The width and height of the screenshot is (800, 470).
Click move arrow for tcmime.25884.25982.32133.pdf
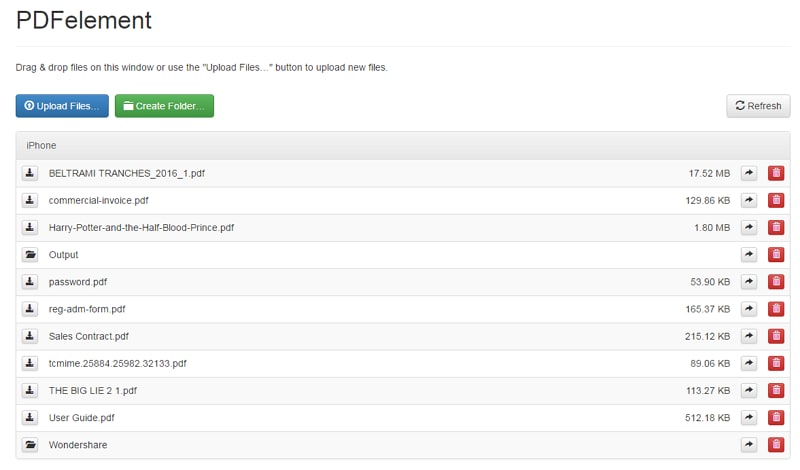tap(748, 363)
